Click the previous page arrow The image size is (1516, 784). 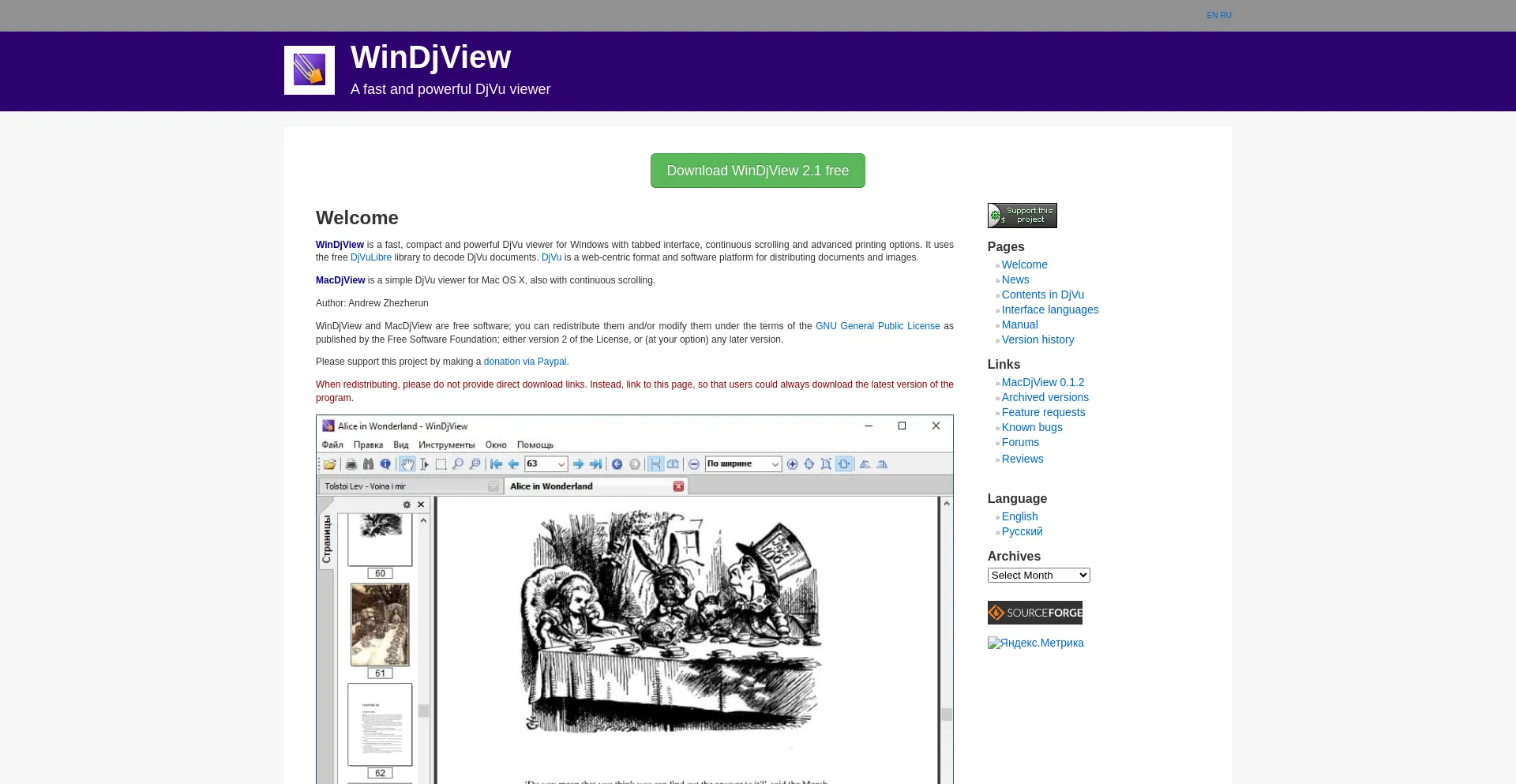(x=513, y=464)
